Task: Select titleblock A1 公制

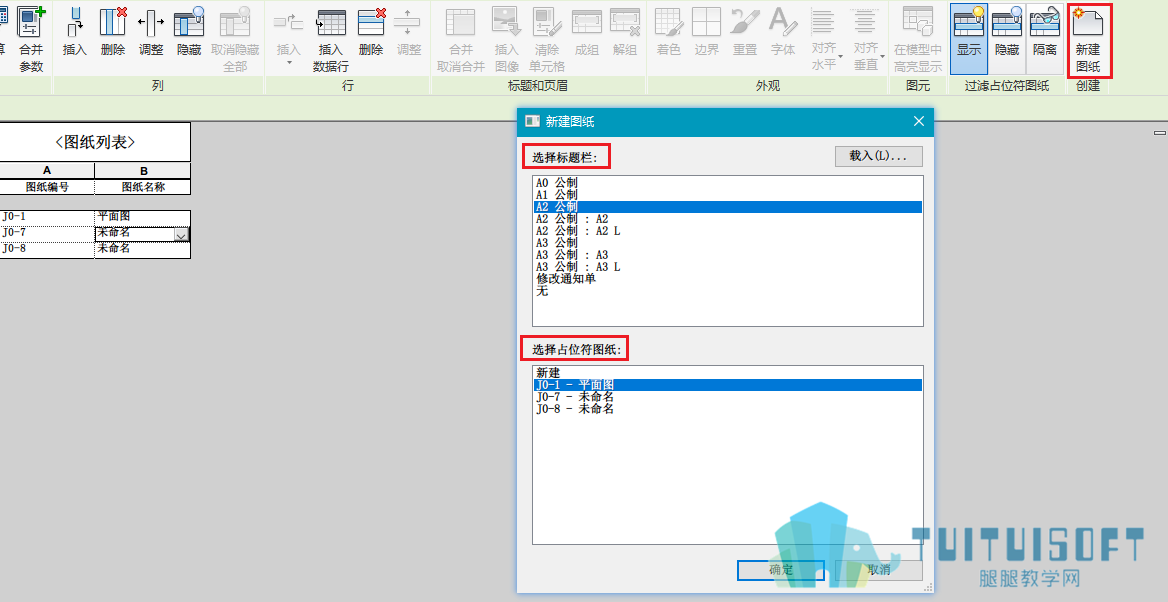Action: pyautogui.click(x=728, y=194)
